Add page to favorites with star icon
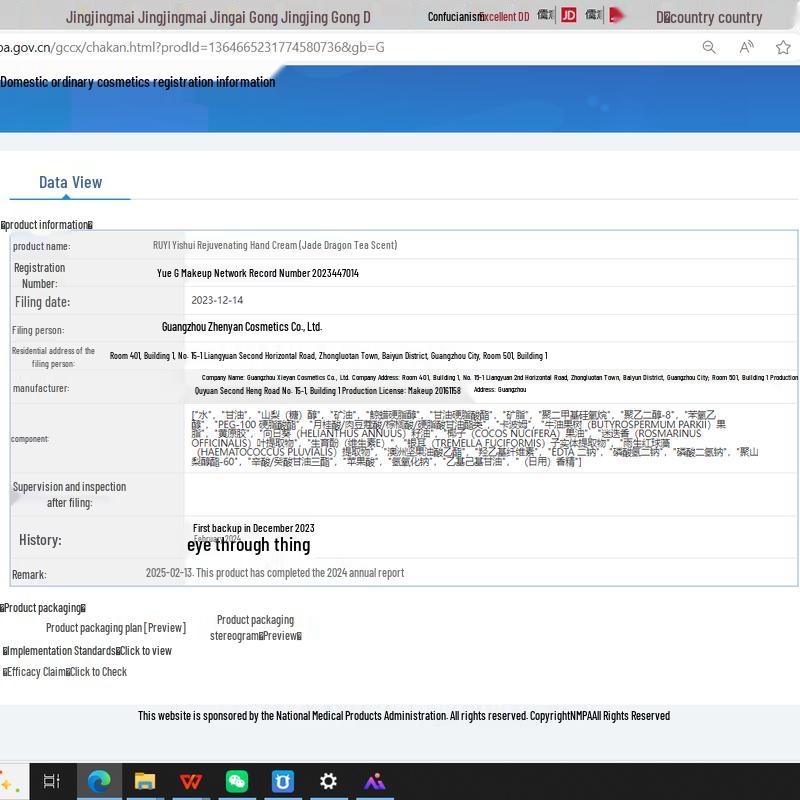The image size is (800, 800). point(783,47)
